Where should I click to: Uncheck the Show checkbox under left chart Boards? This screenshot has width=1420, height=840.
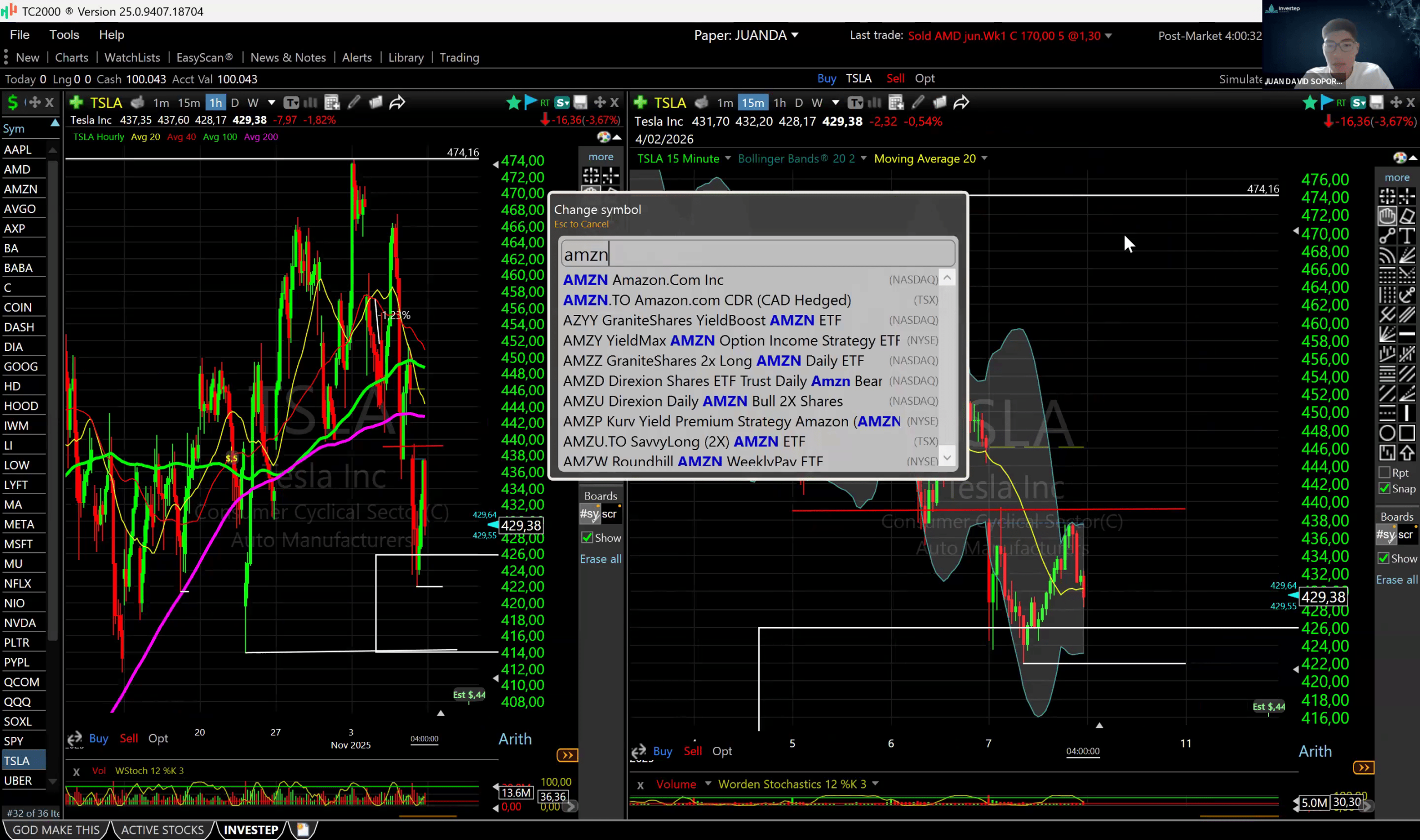[x=587, y=538]
